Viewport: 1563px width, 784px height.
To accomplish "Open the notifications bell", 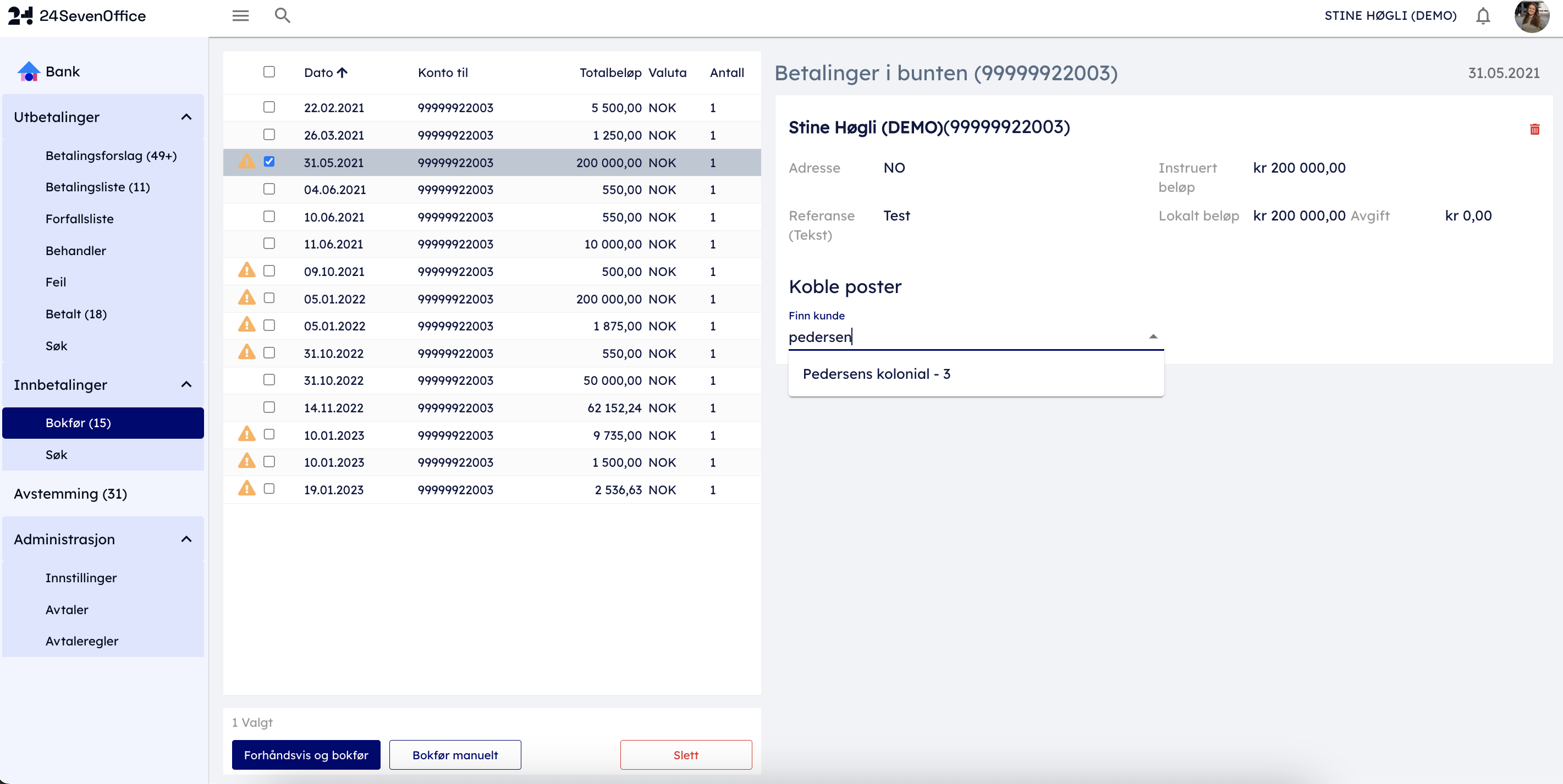I will tap(1482, 16).
